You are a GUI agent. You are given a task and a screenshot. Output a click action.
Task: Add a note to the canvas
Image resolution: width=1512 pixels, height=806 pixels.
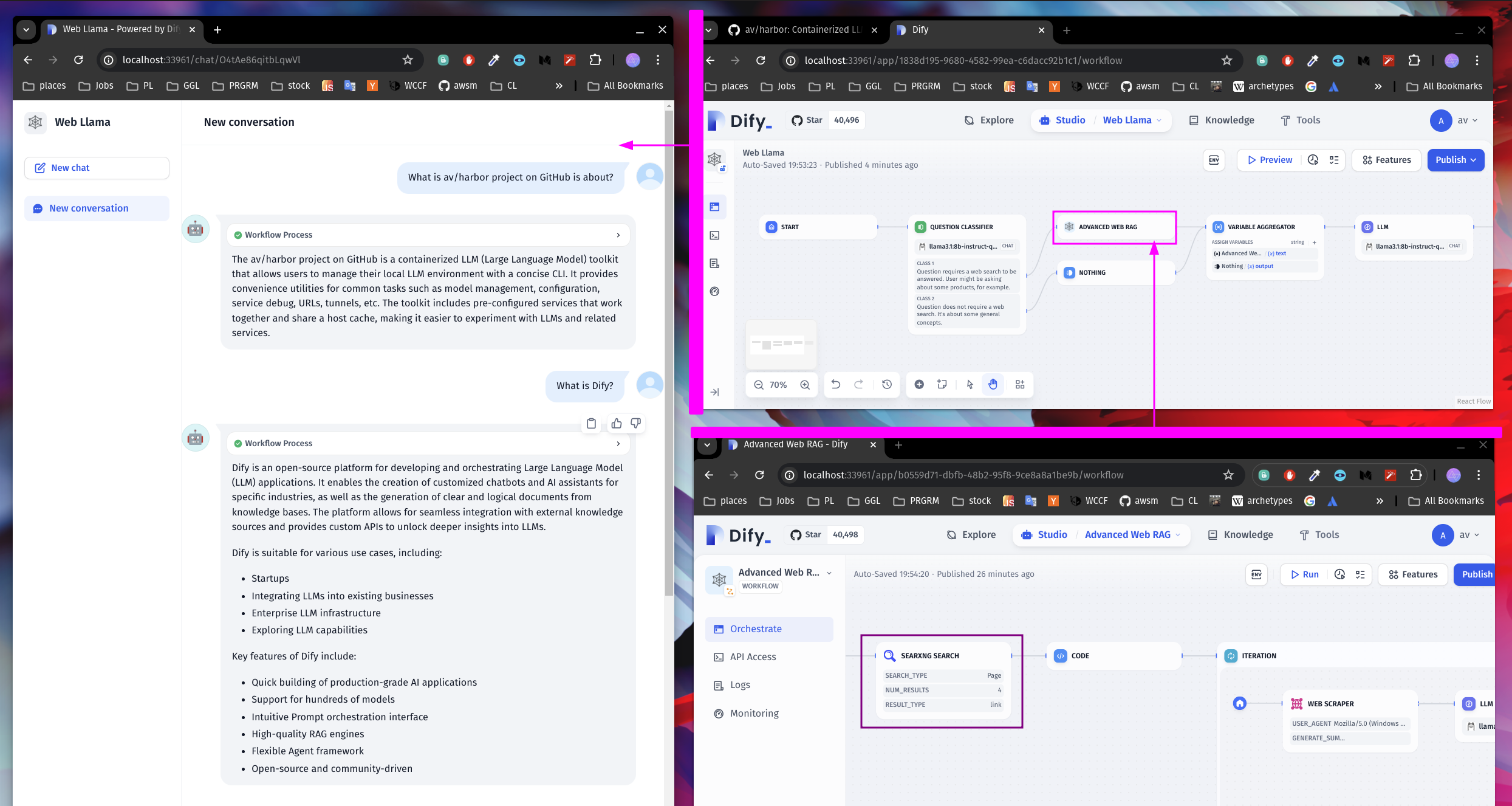pyautogui.click(x=942, y=384)
